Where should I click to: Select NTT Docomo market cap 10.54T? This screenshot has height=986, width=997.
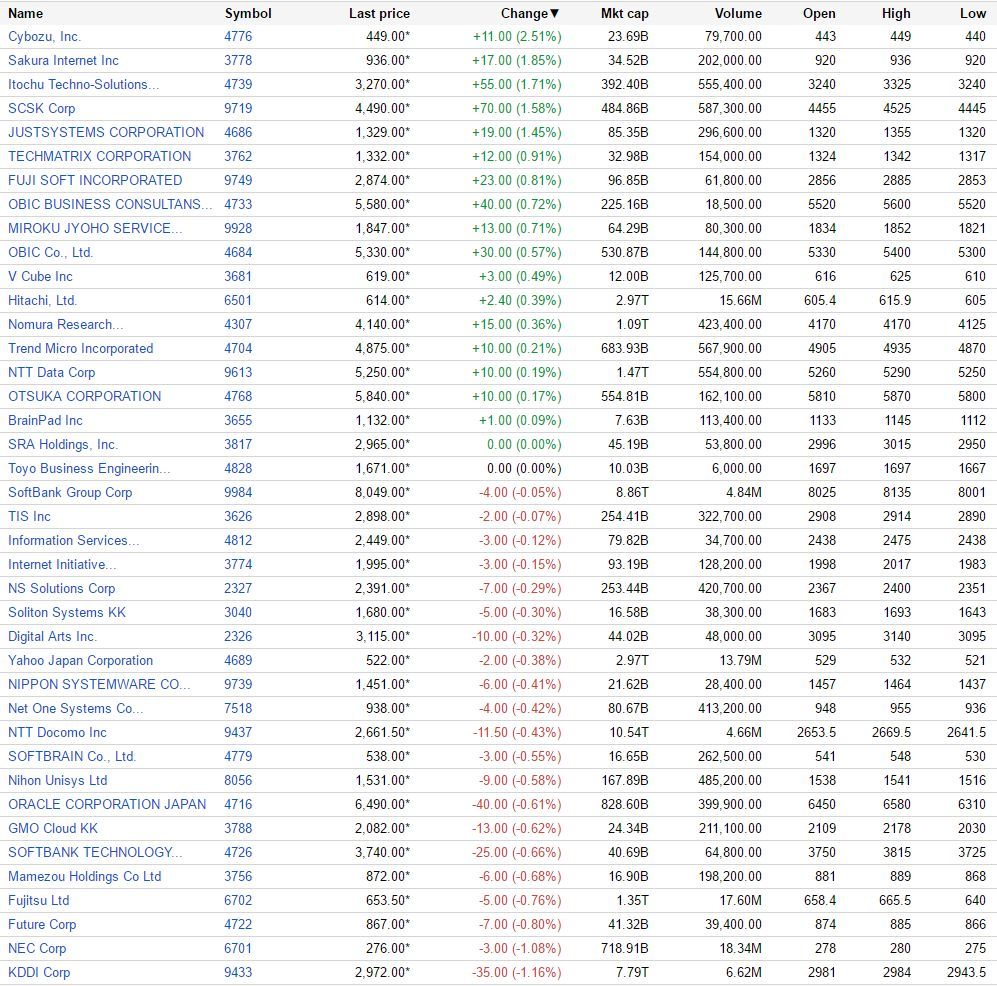coord(629,732)
